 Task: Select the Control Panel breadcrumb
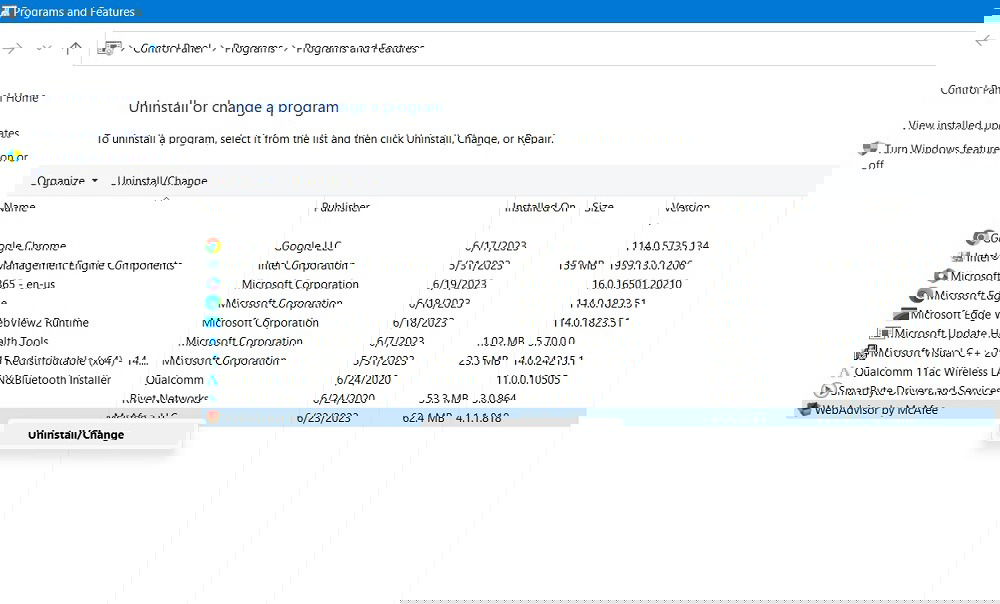(172, 48)
